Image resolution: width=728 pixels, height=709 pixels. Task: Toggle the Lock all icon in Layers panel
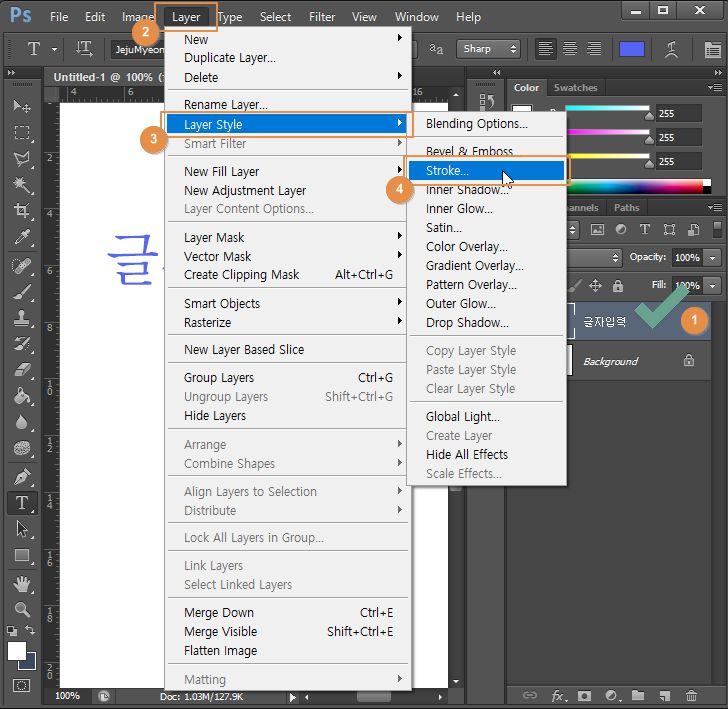(618, 286)
